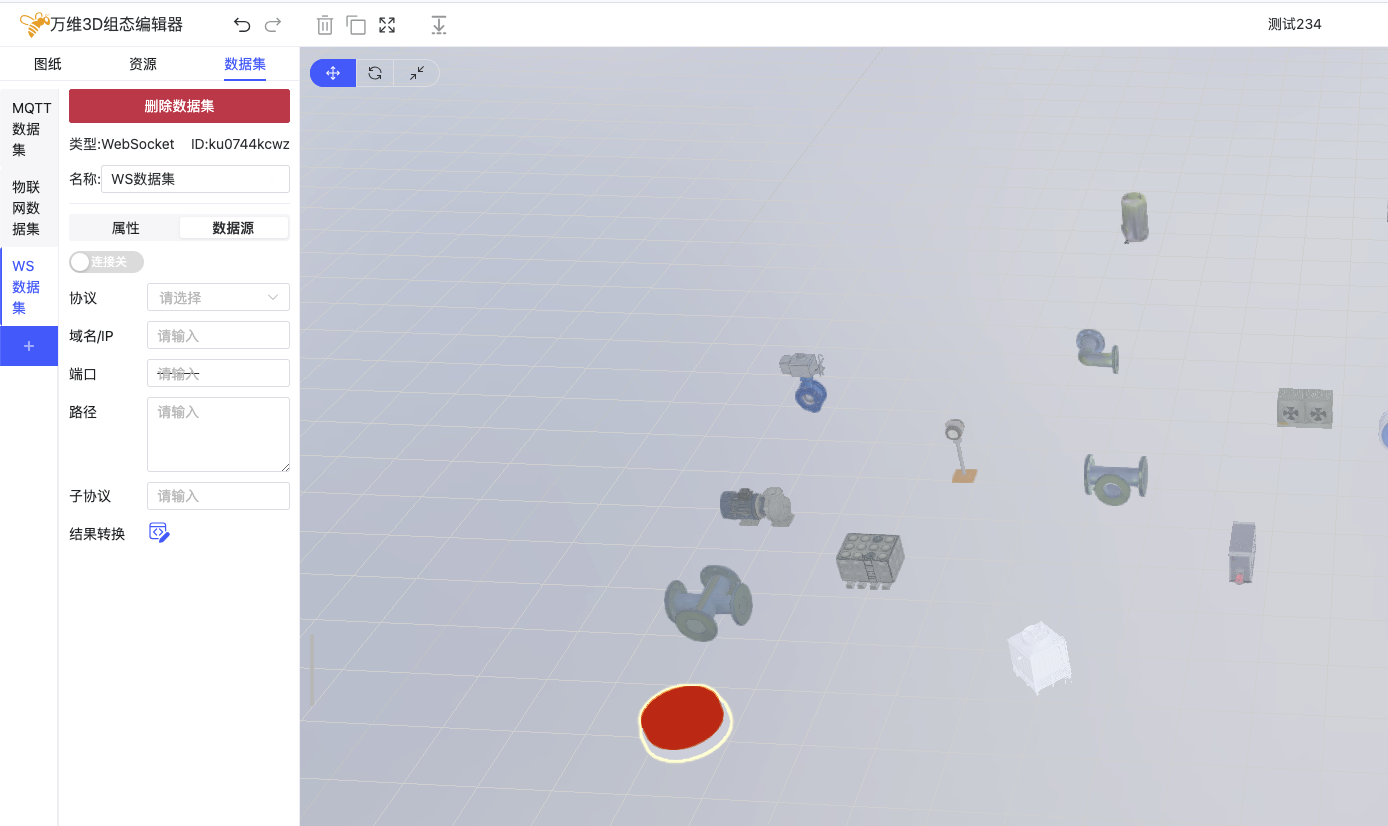
Task: Open the result conversion code editor
Action: pos(159,533)
